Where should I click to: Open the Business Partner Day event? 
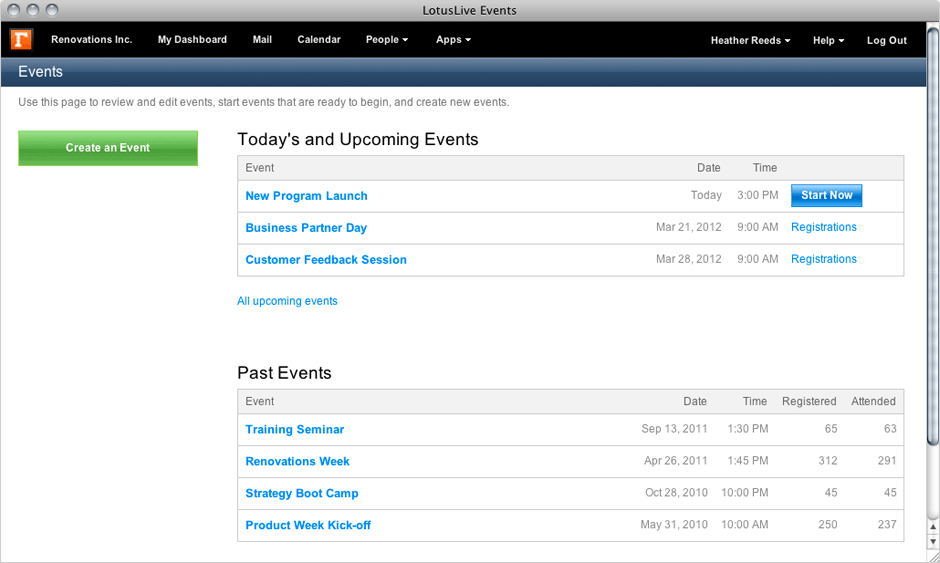(306, 228)
